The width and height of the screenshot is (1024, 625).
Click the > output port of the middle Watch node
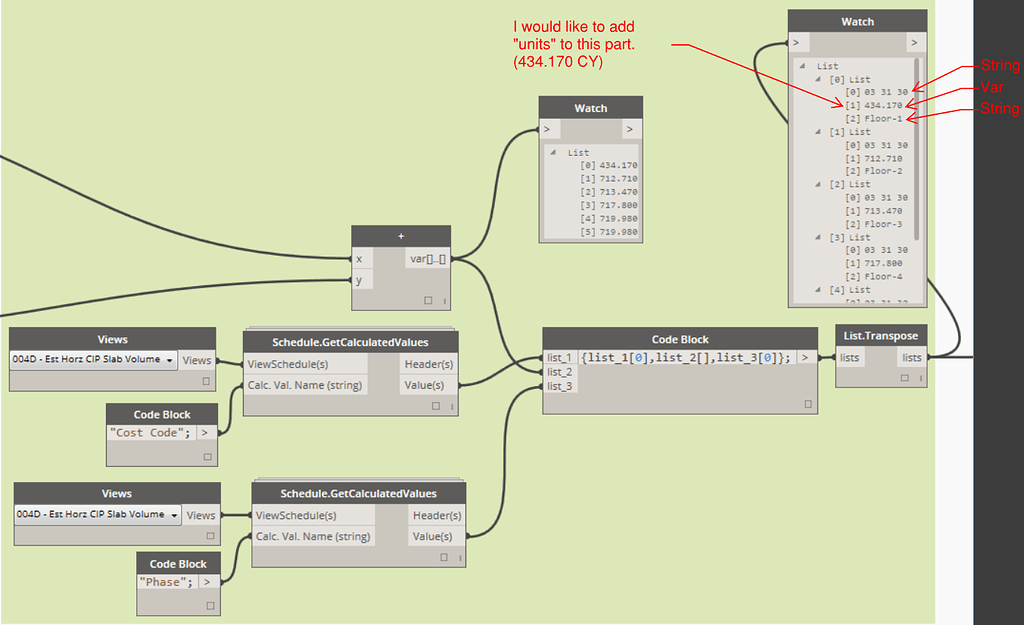click(x=631, y=129)
